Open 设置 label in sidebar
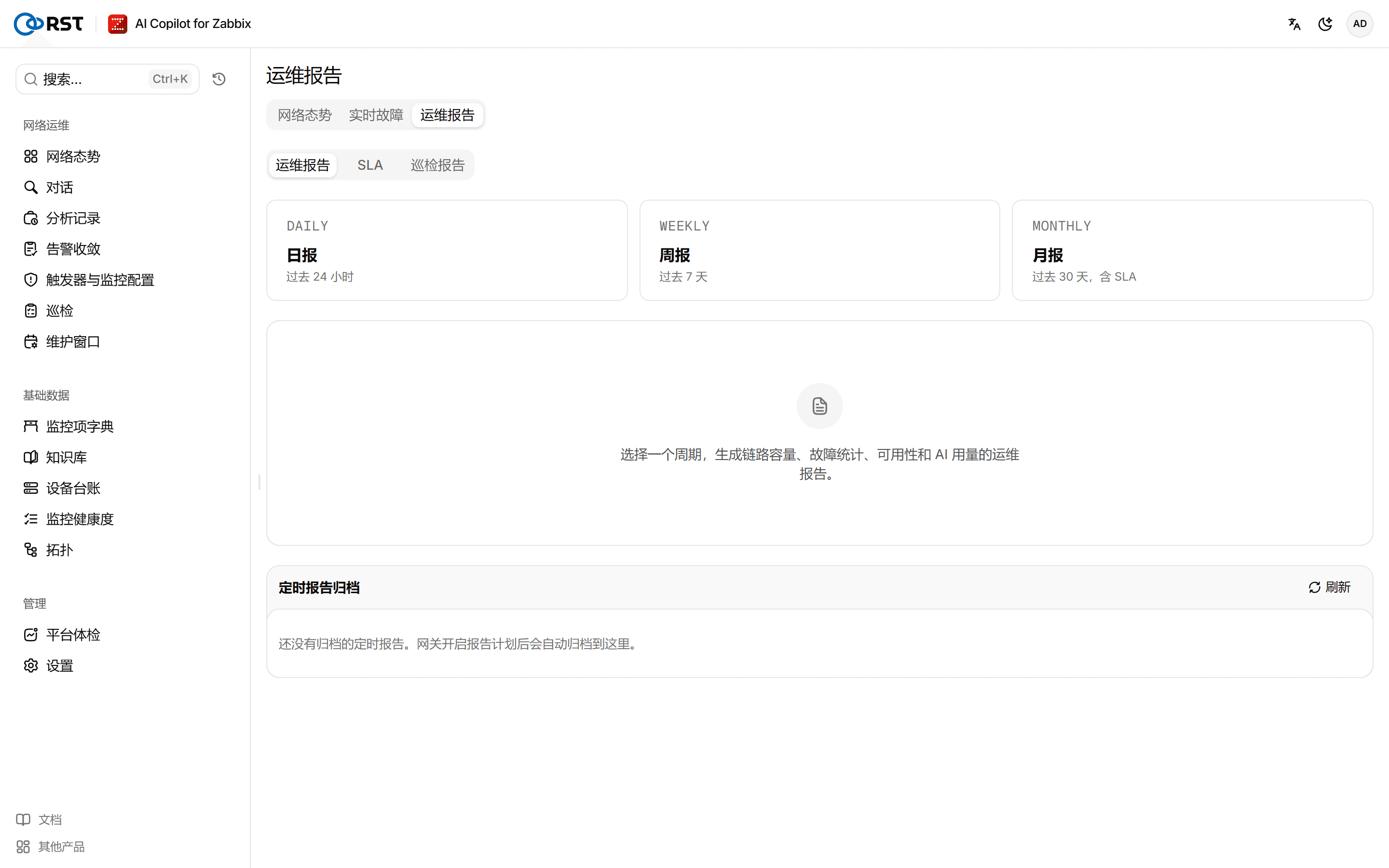Viewport: 1389px width, 868px height. tap(60, 665)
